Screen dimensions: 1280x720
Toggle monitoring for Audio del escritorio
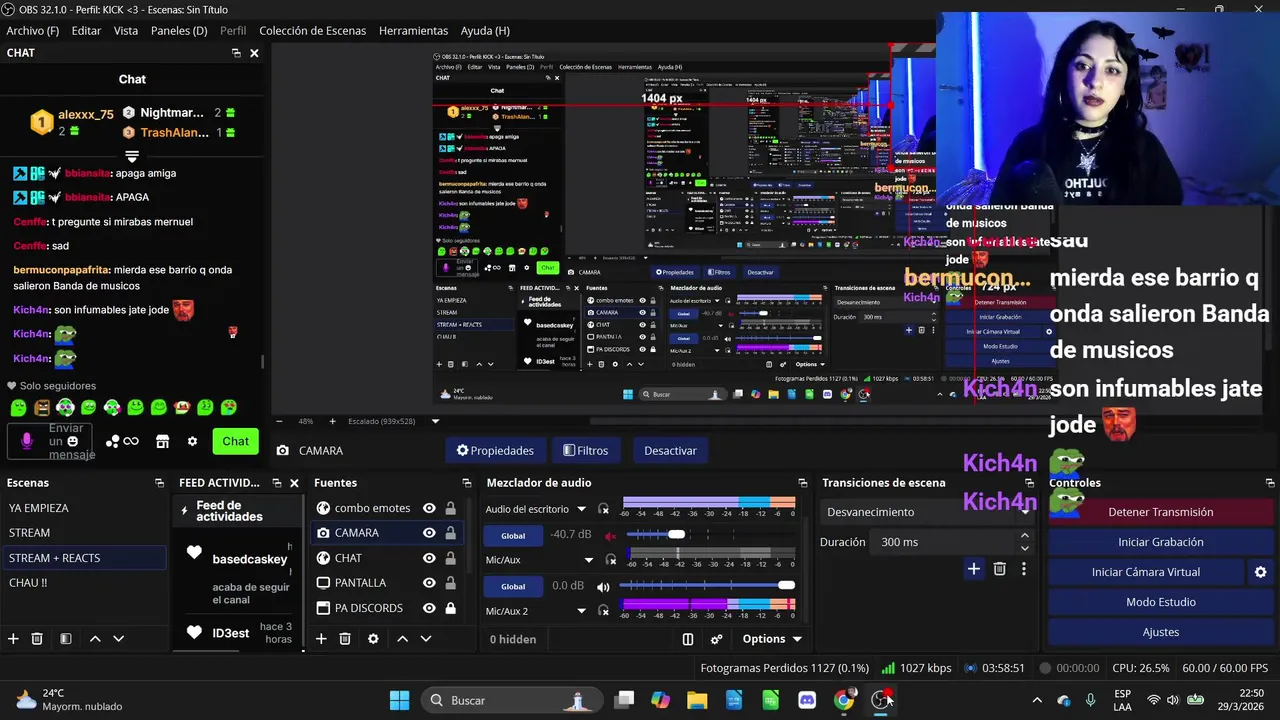click(603, 509)
